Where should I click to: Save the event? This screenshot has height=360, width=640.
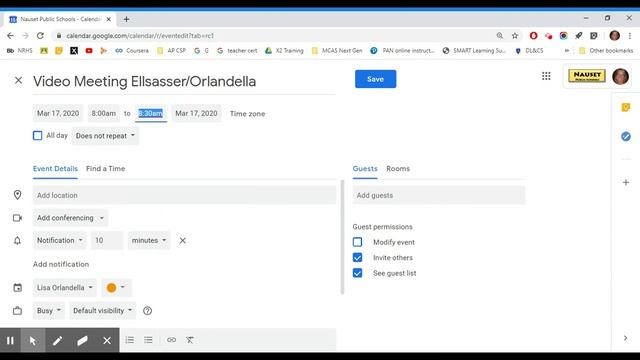[376, 79]
